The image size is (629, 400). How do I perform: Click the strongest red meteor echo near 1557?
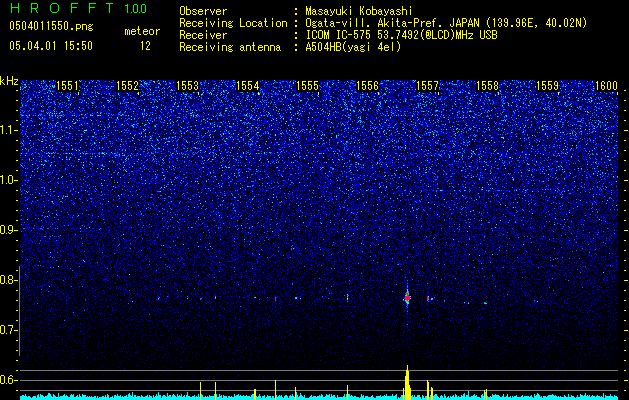coord(407,298)
